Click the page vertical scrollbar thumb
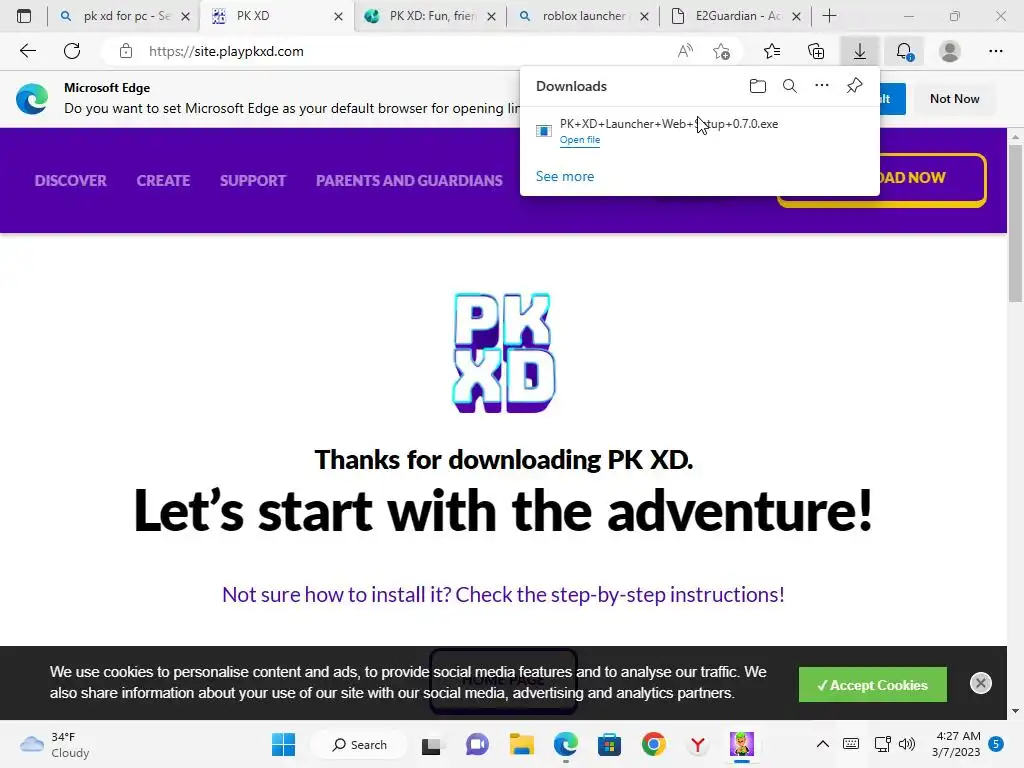1024x768 pixels. [1015, 223]
